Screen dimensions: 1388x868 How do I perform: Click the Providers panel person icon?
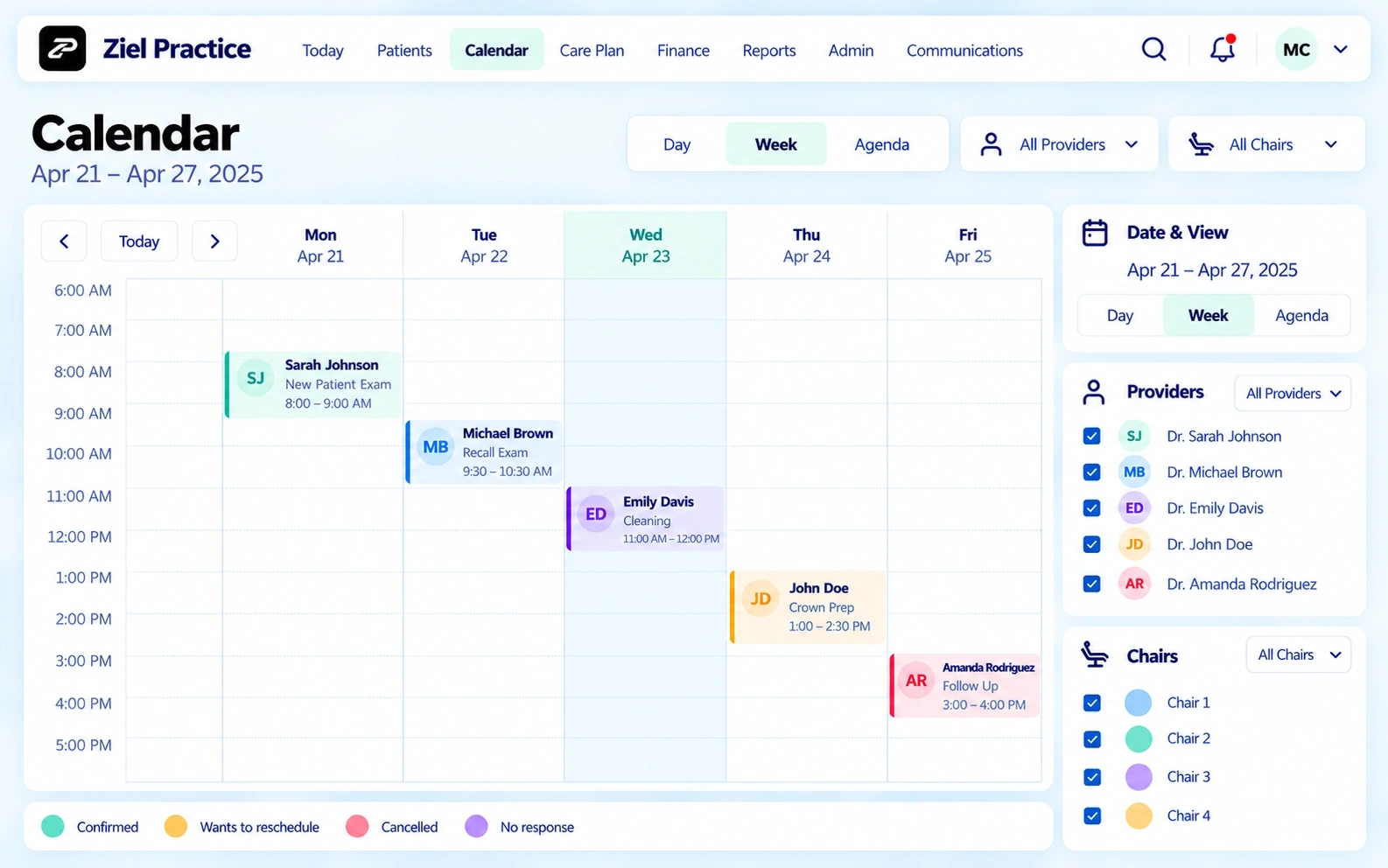pyautogui.click(x=1094, y=392)
